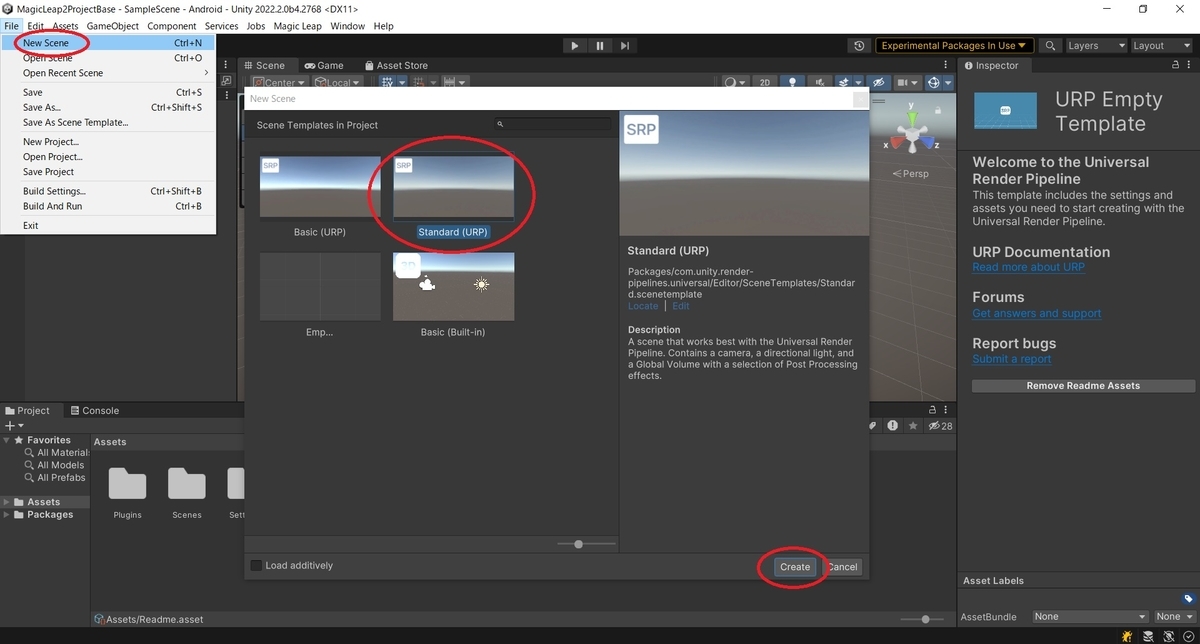Switch to the Game tab
Screen dimensions: 1200x644
(x=324, y=65)
